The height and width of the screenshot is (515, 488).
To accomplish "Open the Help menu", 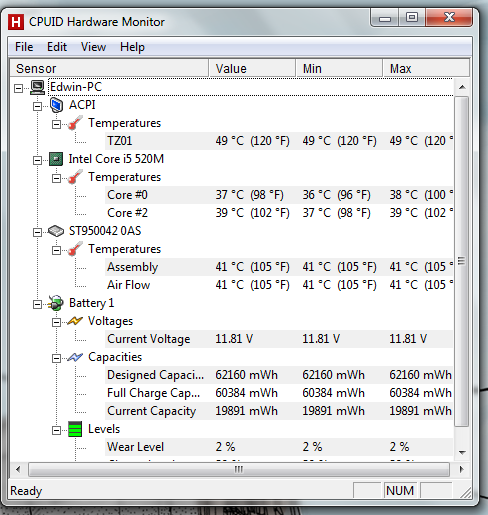I will (132, 47).
